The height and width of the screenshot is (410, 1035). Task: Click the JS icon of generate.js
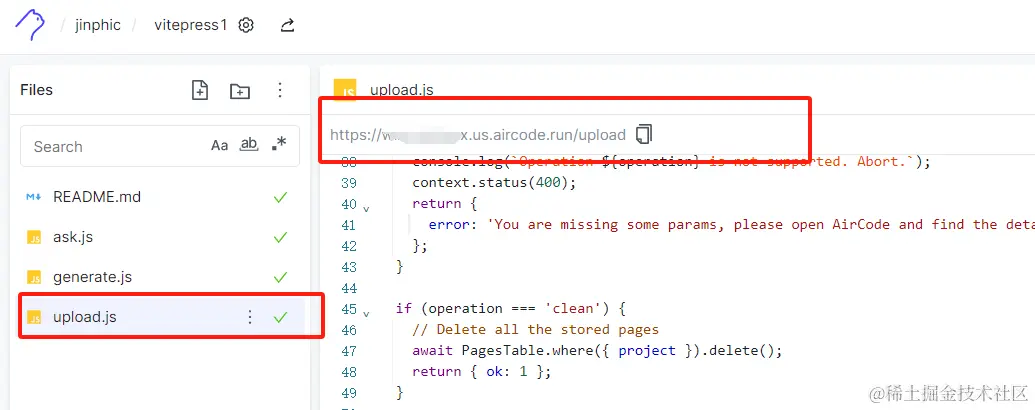click(34, 277)
